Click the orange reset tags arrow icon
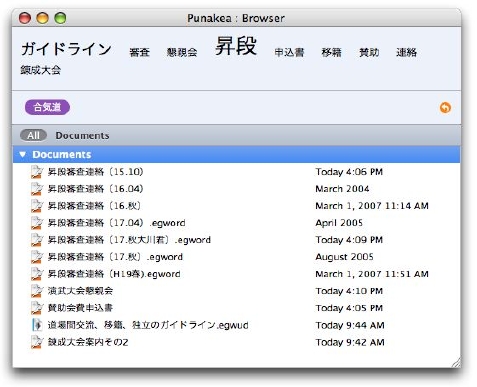 coord(445,108)
